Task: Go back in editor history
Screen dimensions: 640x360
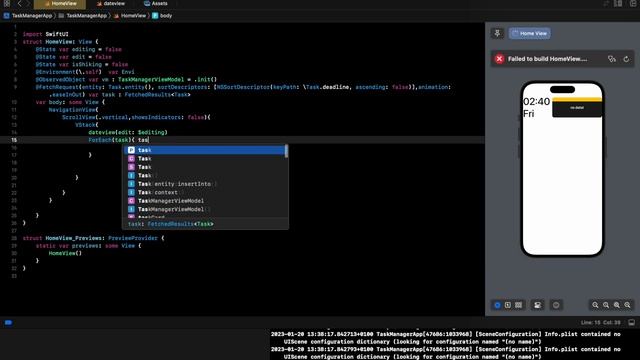Action: pyautogui.click(x=20, y=4)
